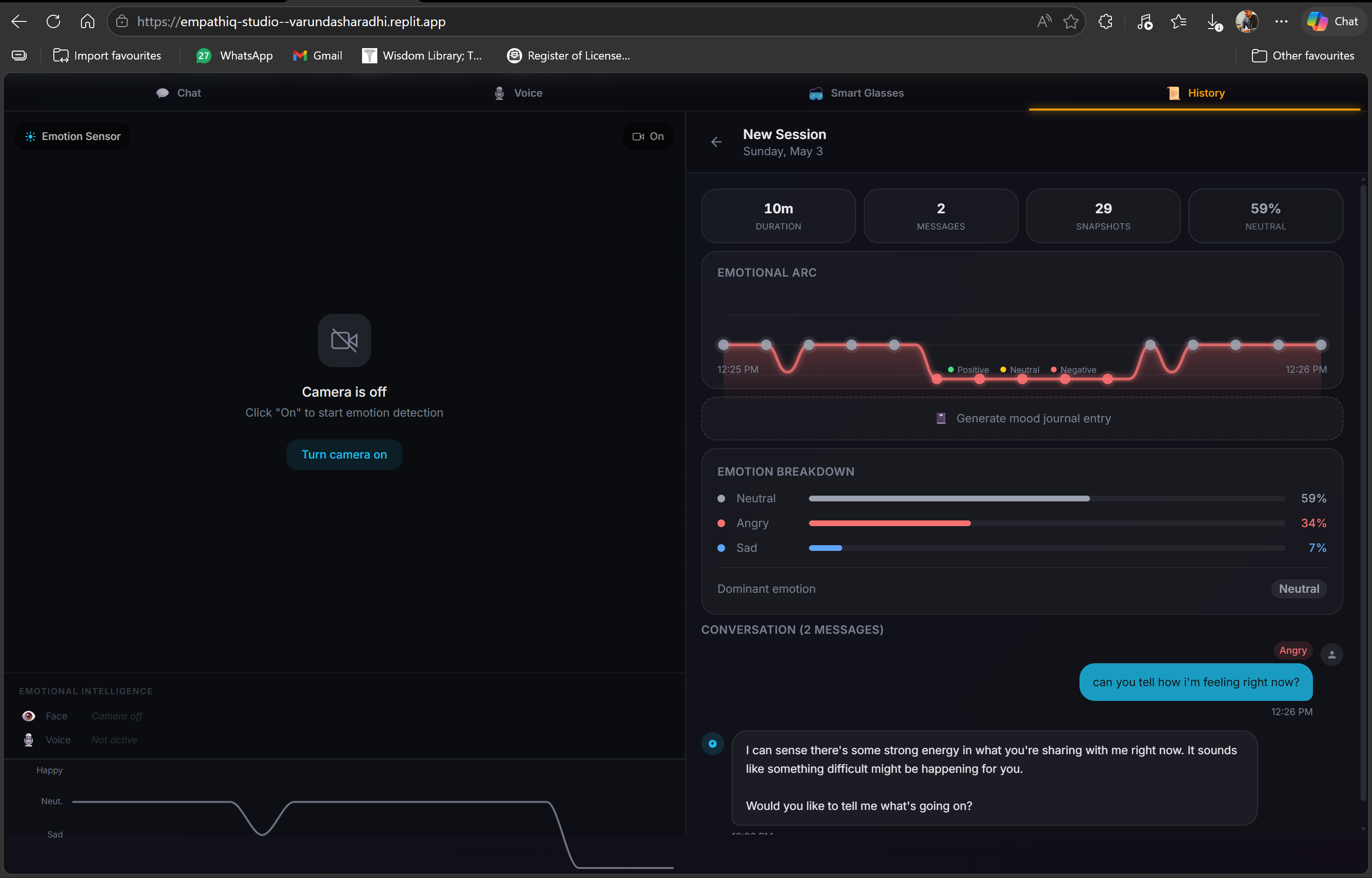Click Generate mood journal entry
The image size is (1372, 878).
(x=1022, y=419)
